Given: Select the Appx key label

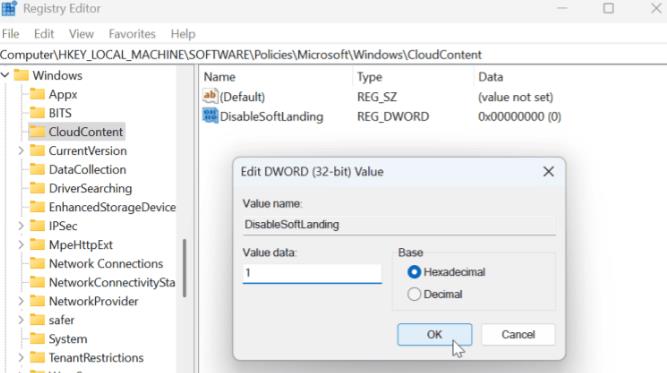Looking at the screenshot, I should 63,94.
